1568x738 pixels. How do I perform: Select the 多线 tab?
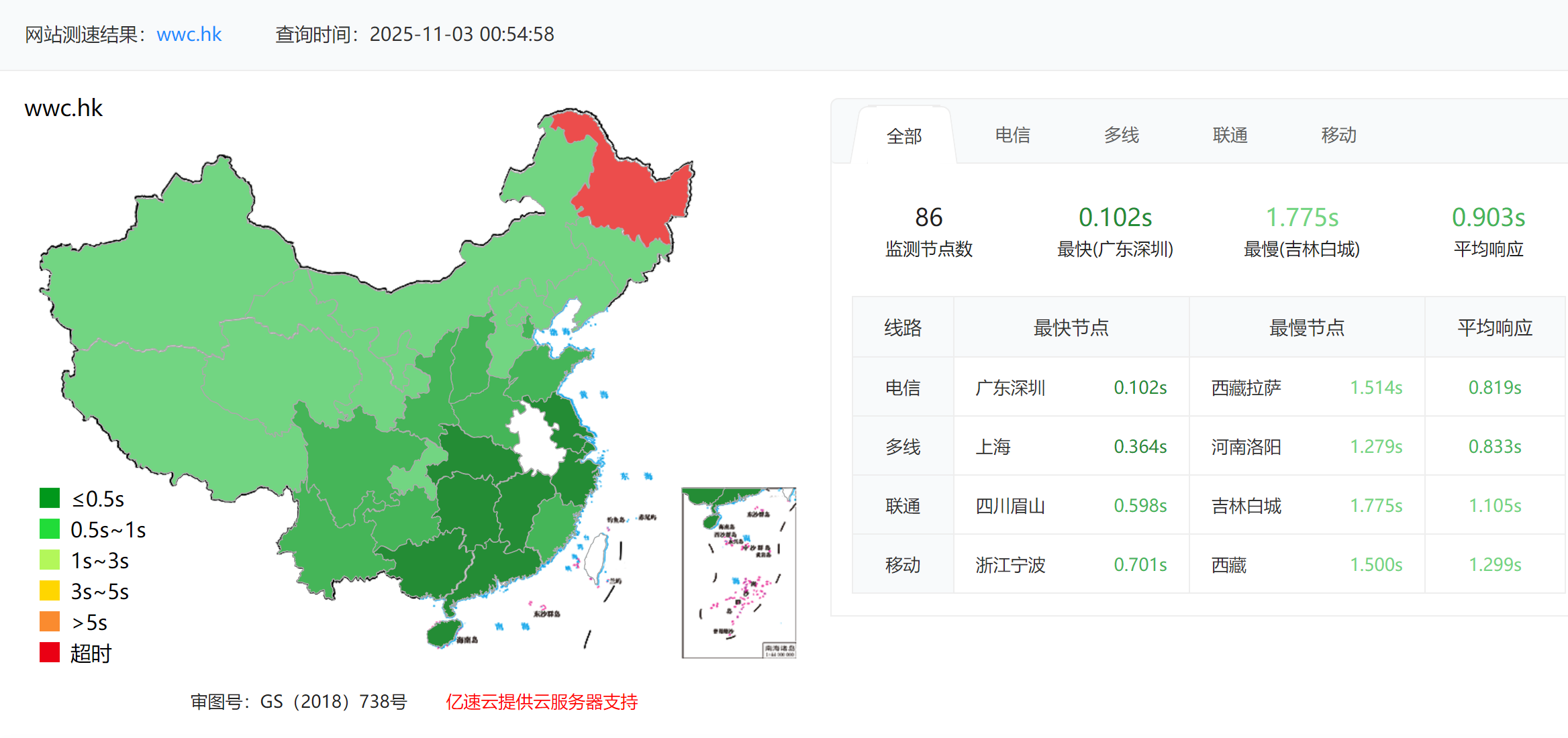1121,136
